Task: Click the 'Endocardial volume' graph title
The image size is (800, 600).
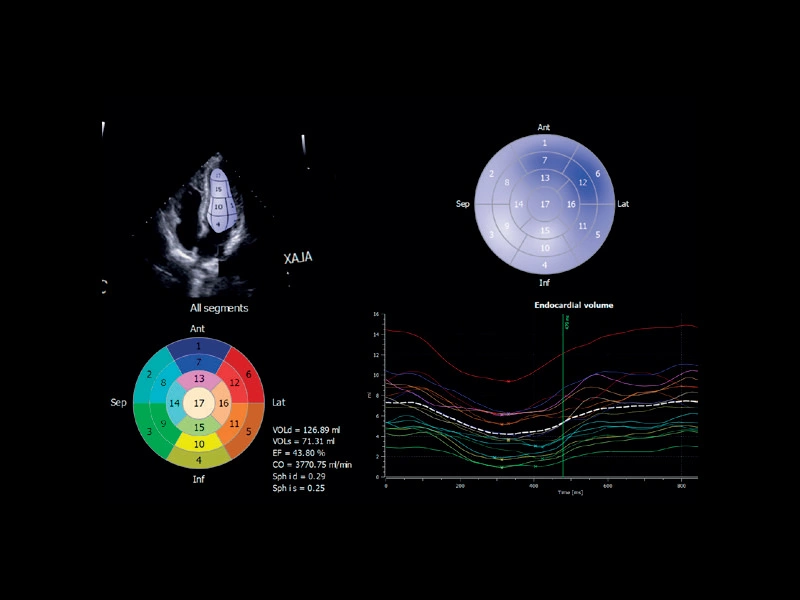Action: click(573, 304)
